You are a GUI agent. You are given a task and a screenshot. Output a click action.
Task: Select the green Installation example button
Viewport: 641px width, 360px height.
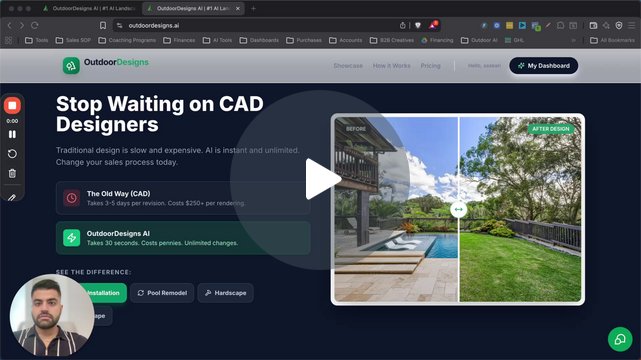103,293
